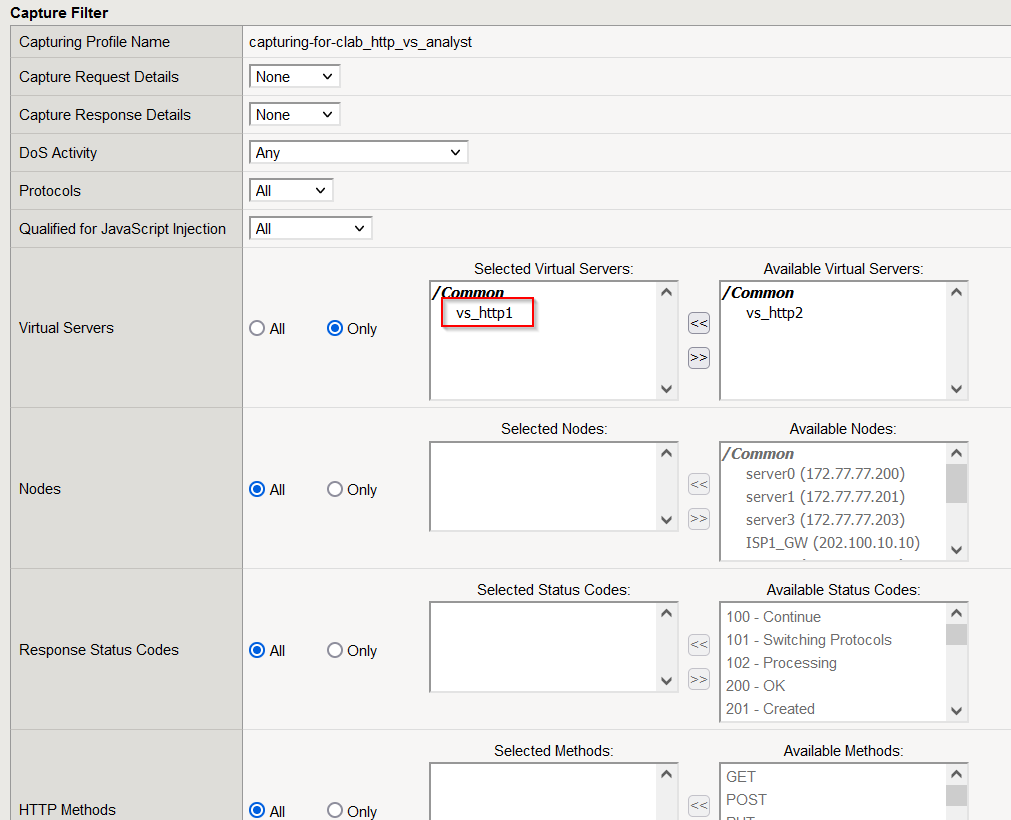This screenshot has width=1011, height=820.
Task: Select server1 (172.77.77.201) node
Action: (825, 497)
